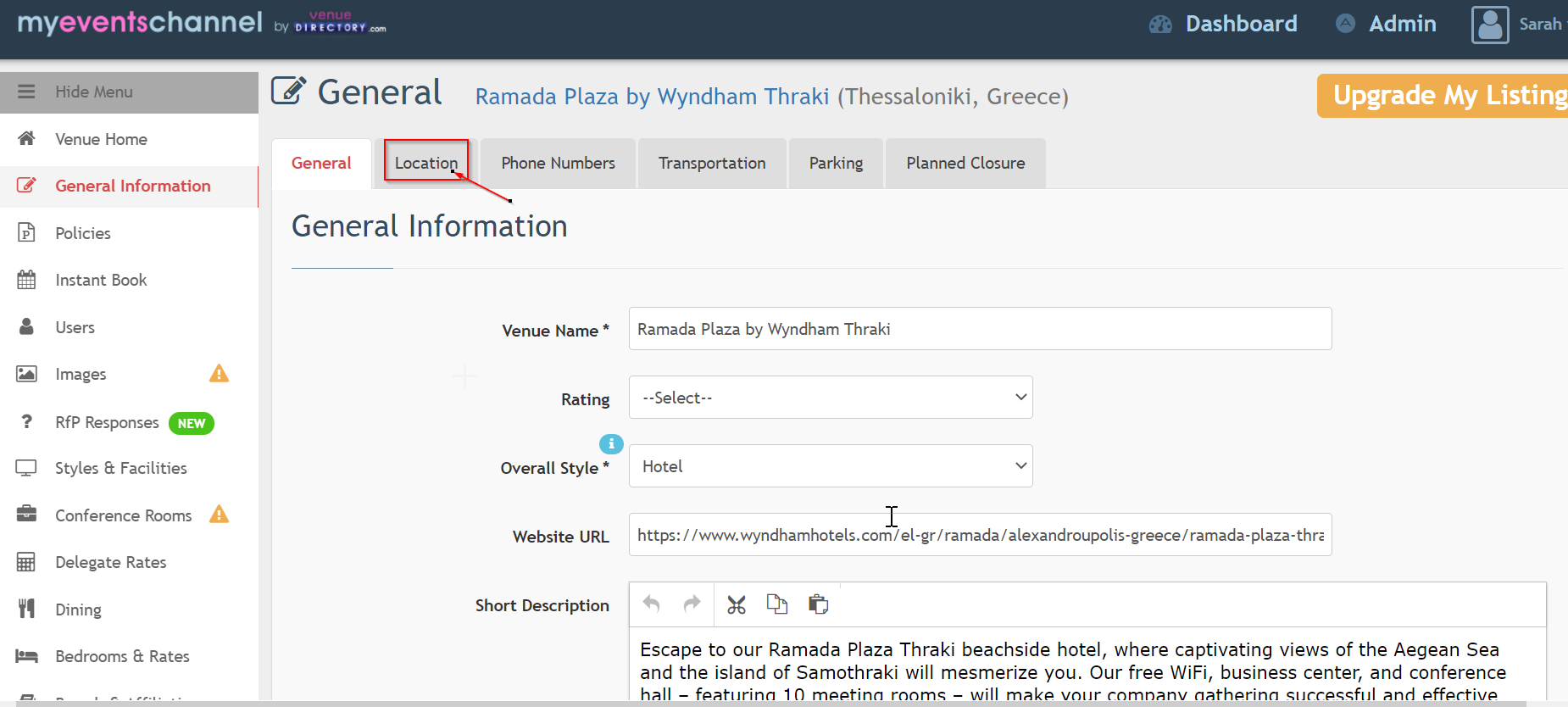Open the Admin link in header
The width and height of the screenshot is (1568, 707).
point(1403,24)
